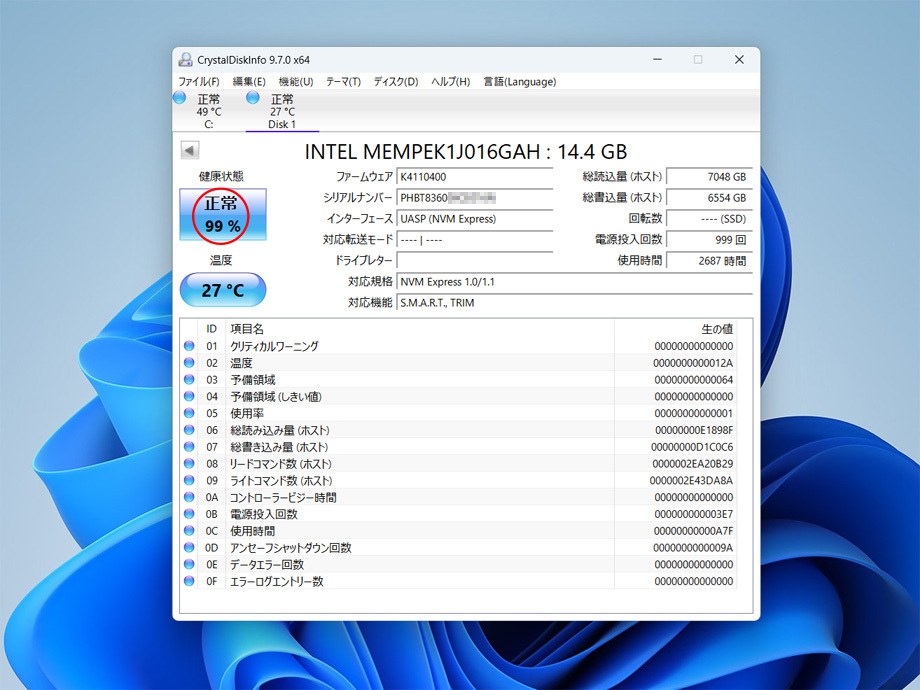
Task: Click the serial number field PHBT8360
Action: pos(475,198)
